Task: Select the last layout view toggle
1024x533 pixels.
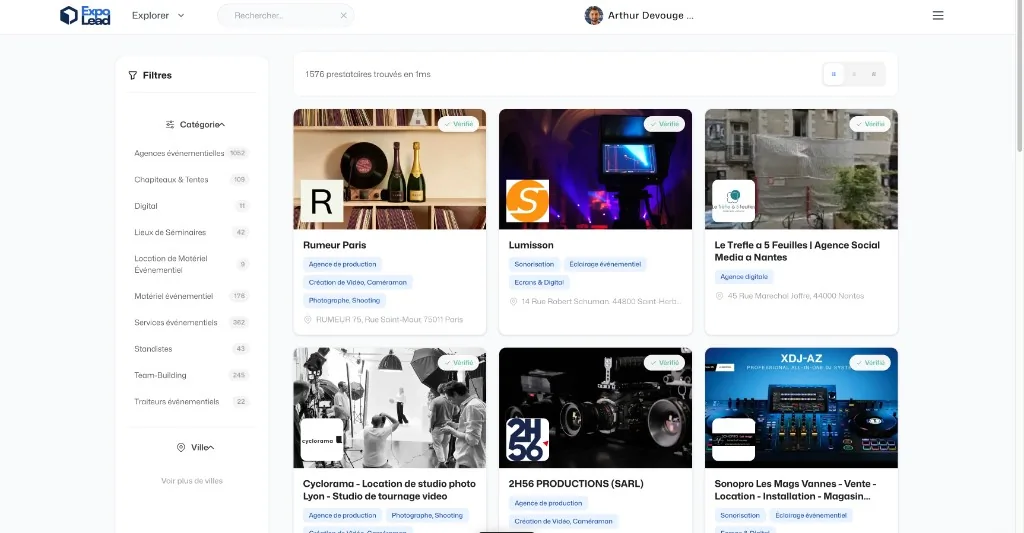Action: point(874,74)
